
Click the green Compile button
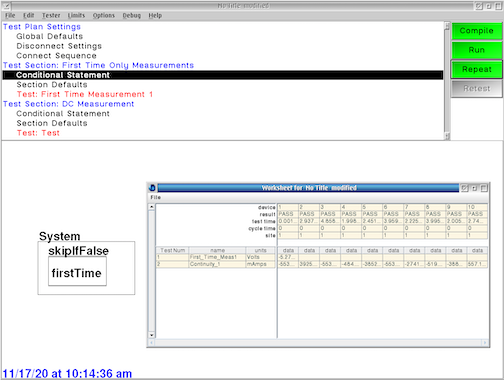tap(476, 31)
